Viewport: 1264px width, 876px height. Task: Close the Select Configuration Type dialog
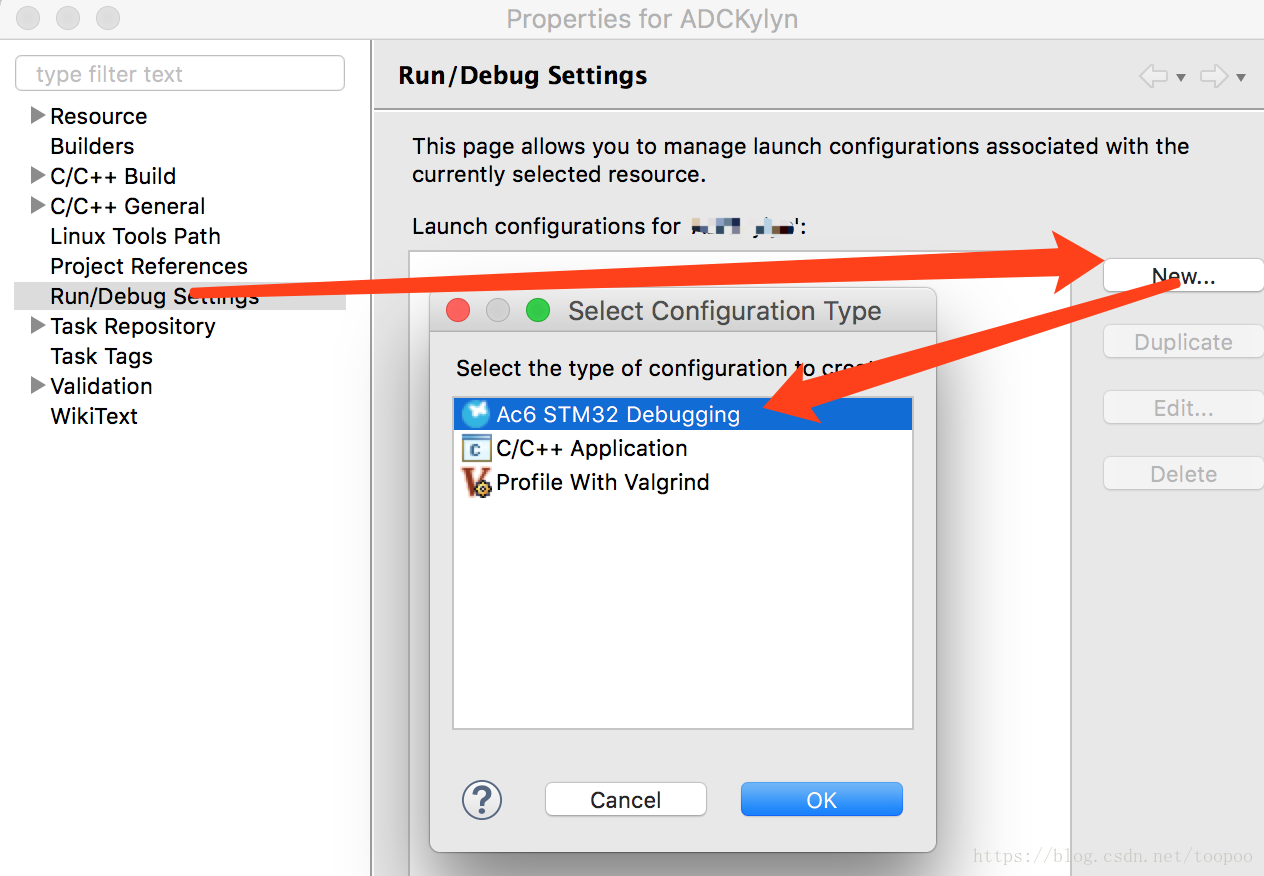point(458,311)
